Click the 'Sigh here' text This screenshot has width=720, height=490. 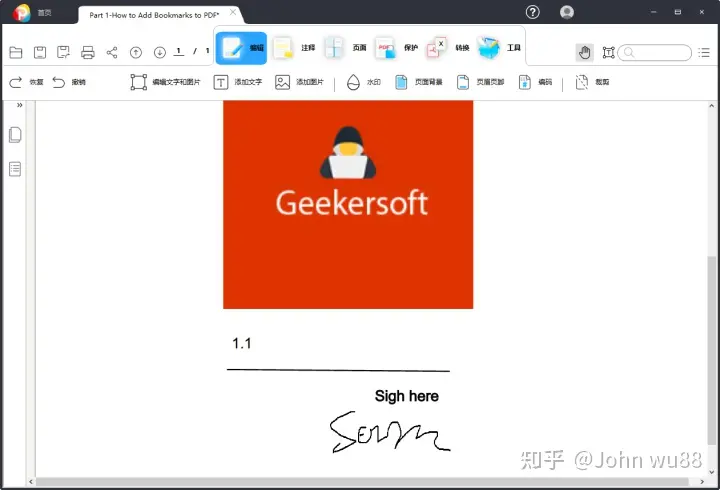(406, 396)
